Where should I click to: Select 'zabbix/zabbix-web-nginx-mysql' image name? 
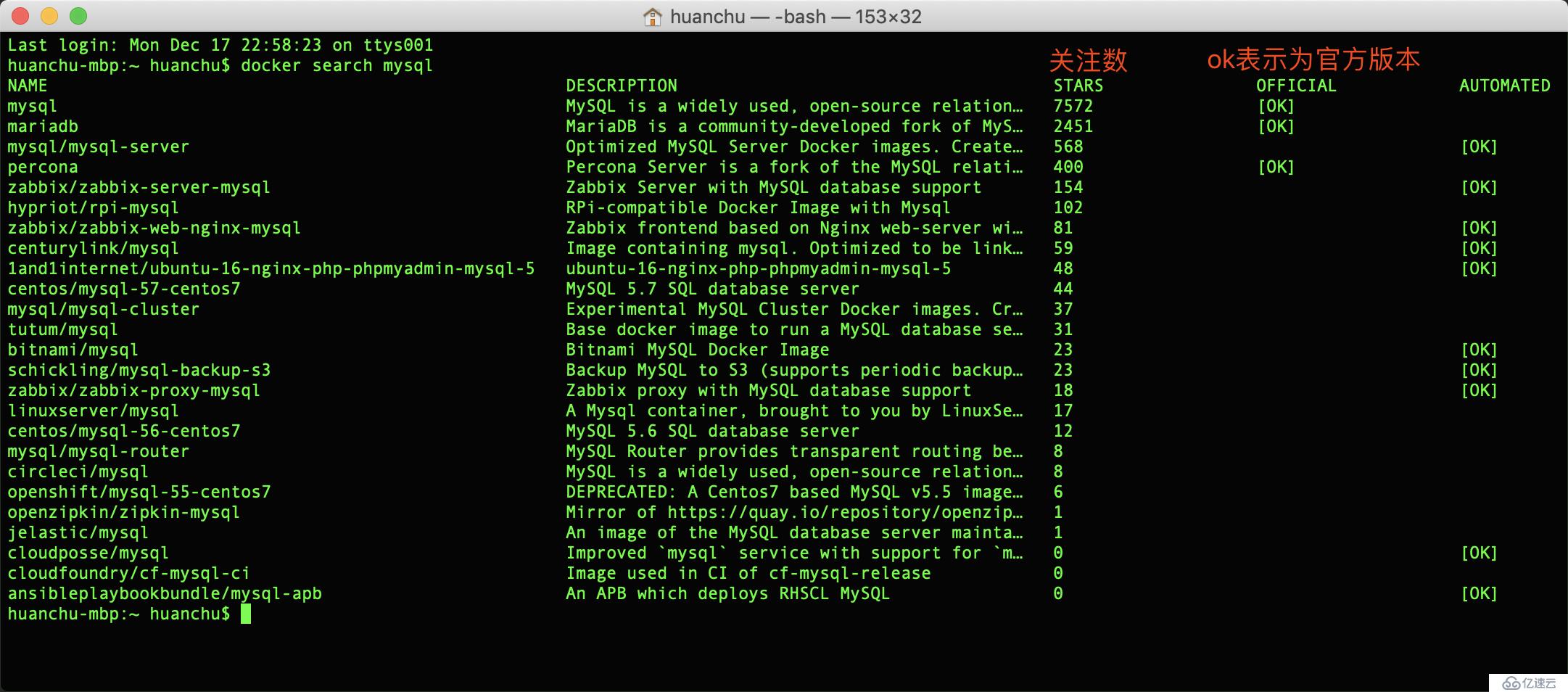[154, 228]
